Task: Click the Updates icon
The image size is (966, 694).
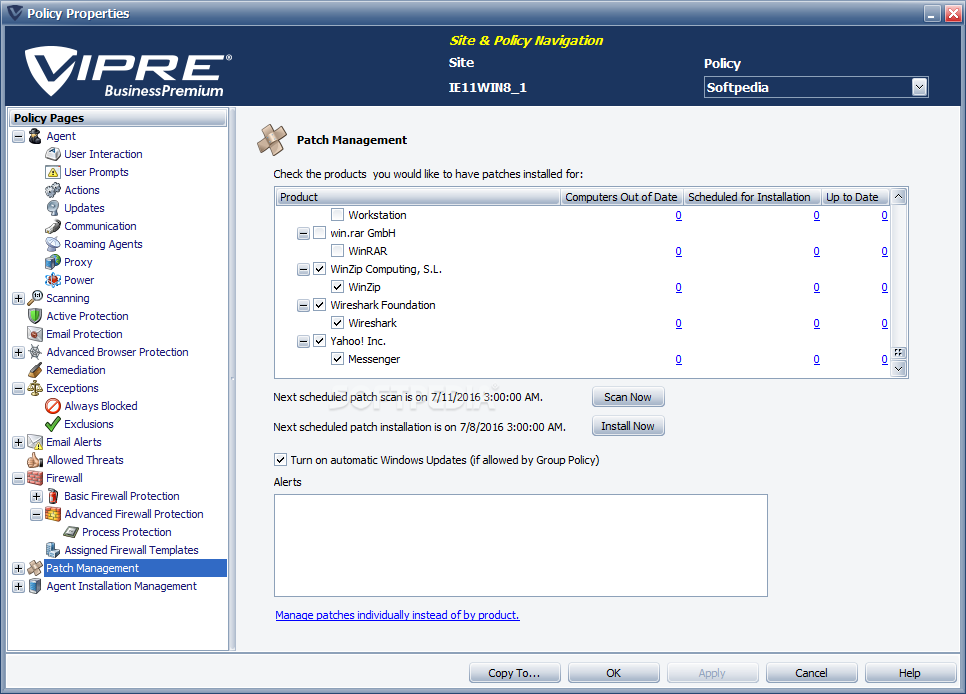Action: click(53, 208)
